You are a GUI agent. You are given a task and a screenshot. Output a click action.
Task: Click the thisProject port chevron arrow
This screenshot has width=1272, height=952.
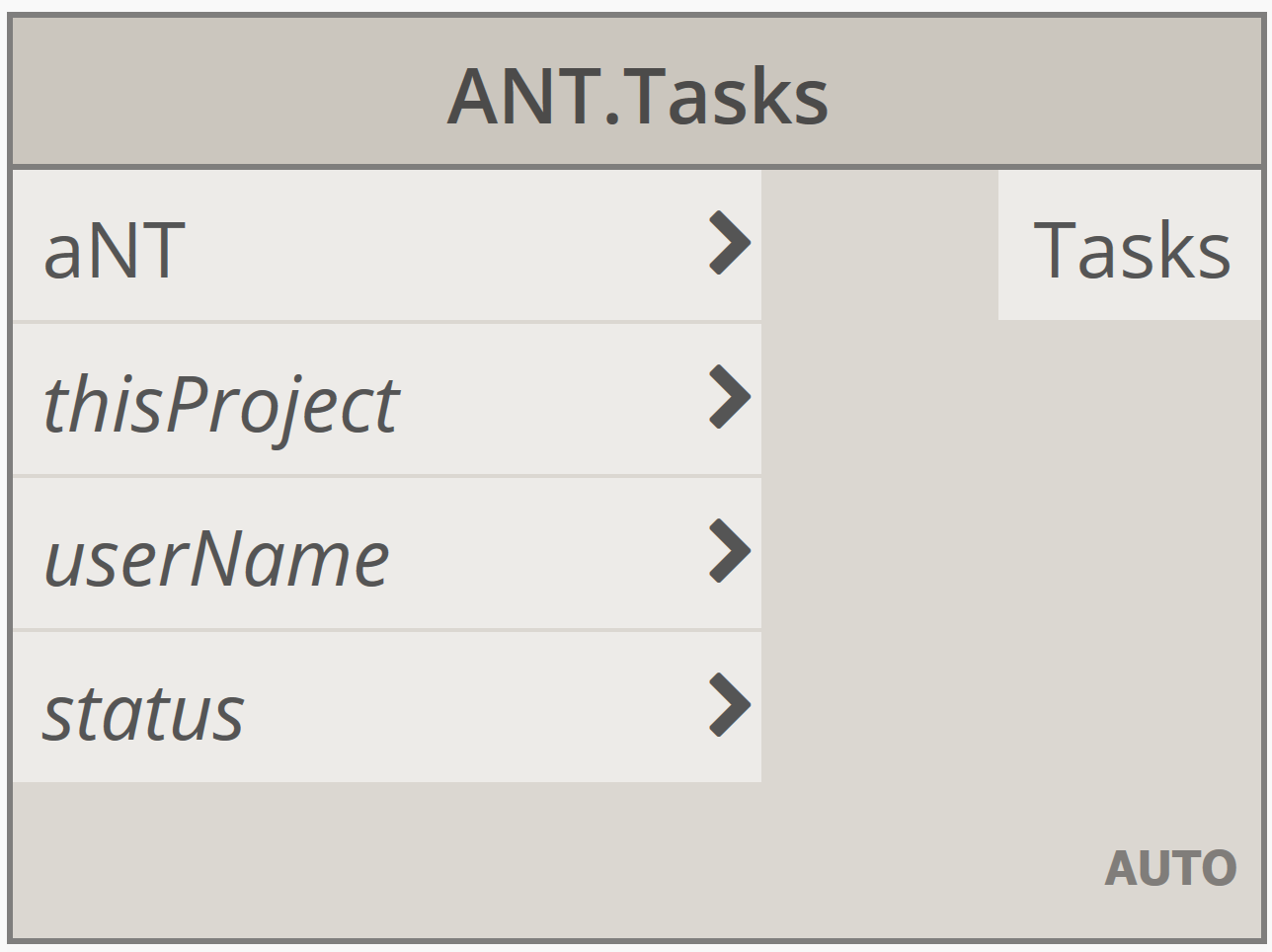tap(730, 397)
